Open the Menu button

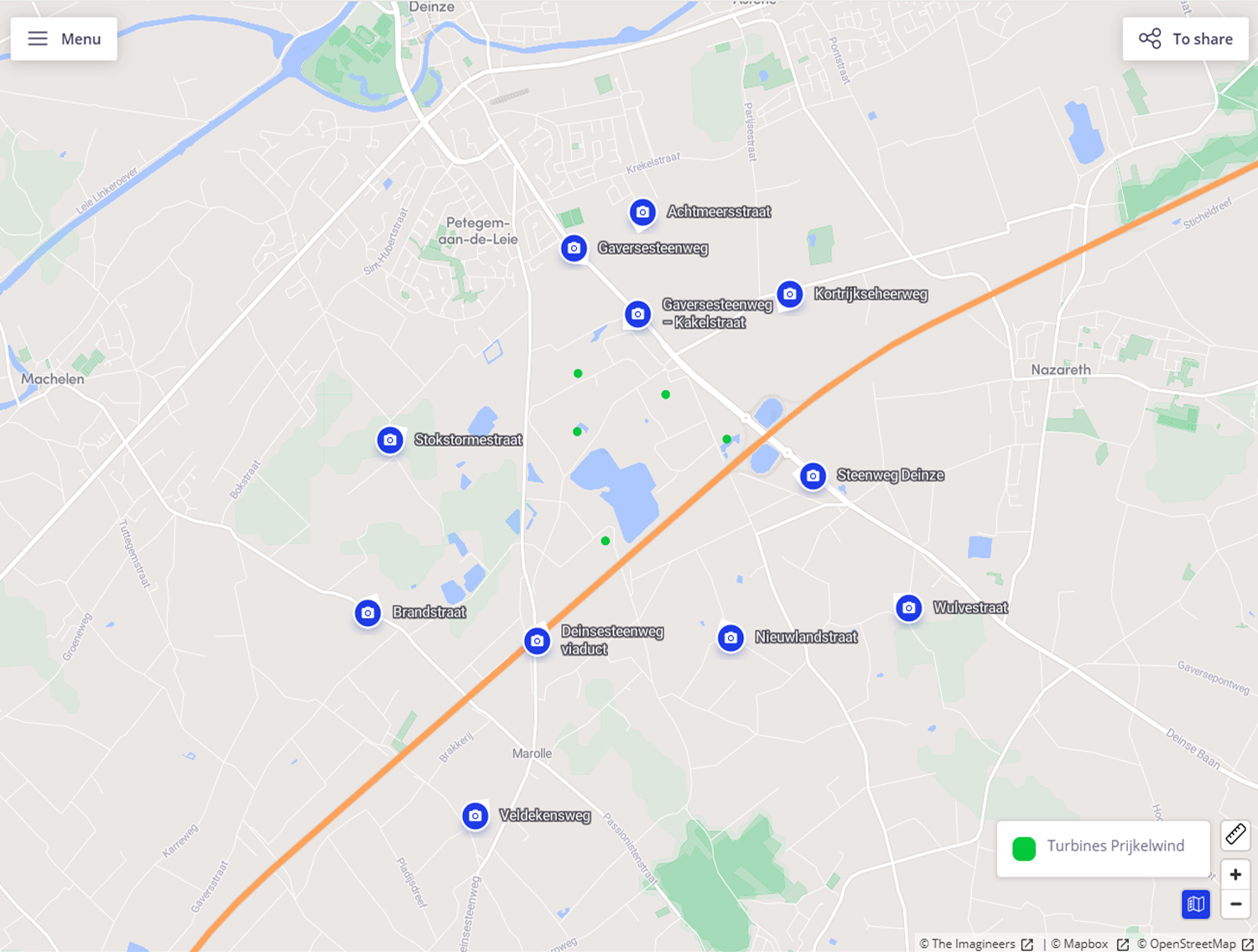click(64, 39)
